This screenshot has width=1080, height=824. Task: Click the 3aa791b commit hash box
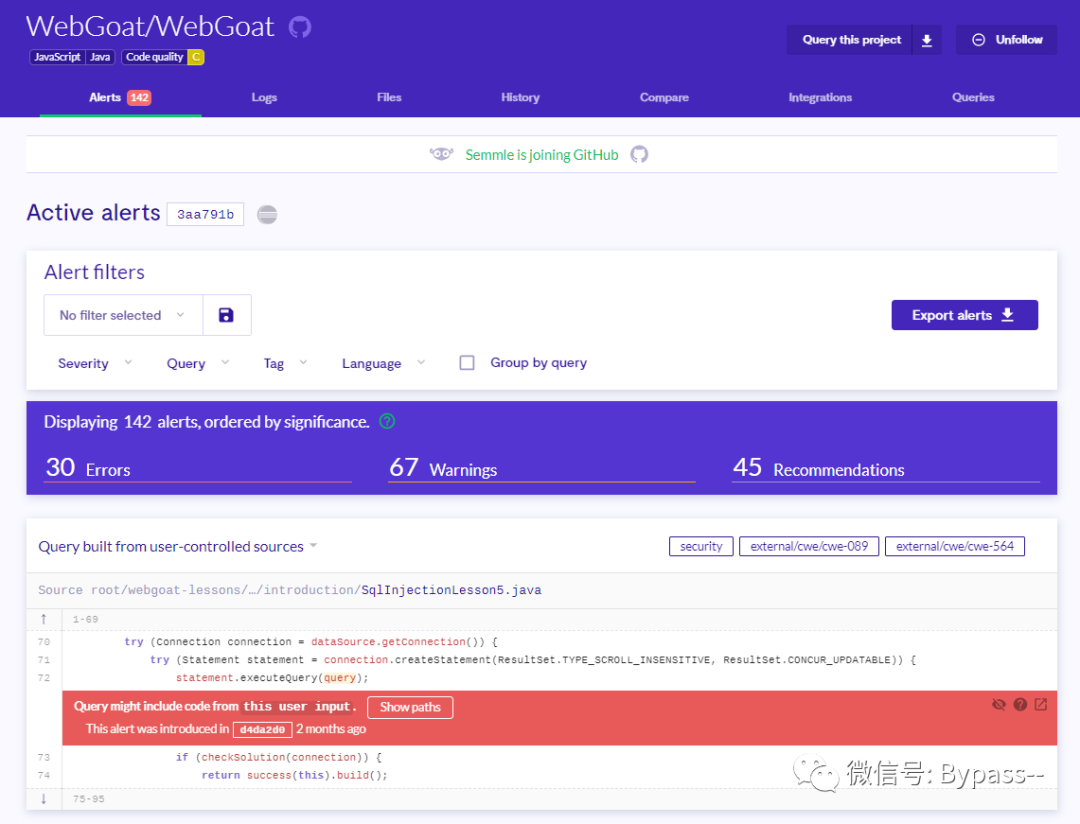tap(205, 214)
